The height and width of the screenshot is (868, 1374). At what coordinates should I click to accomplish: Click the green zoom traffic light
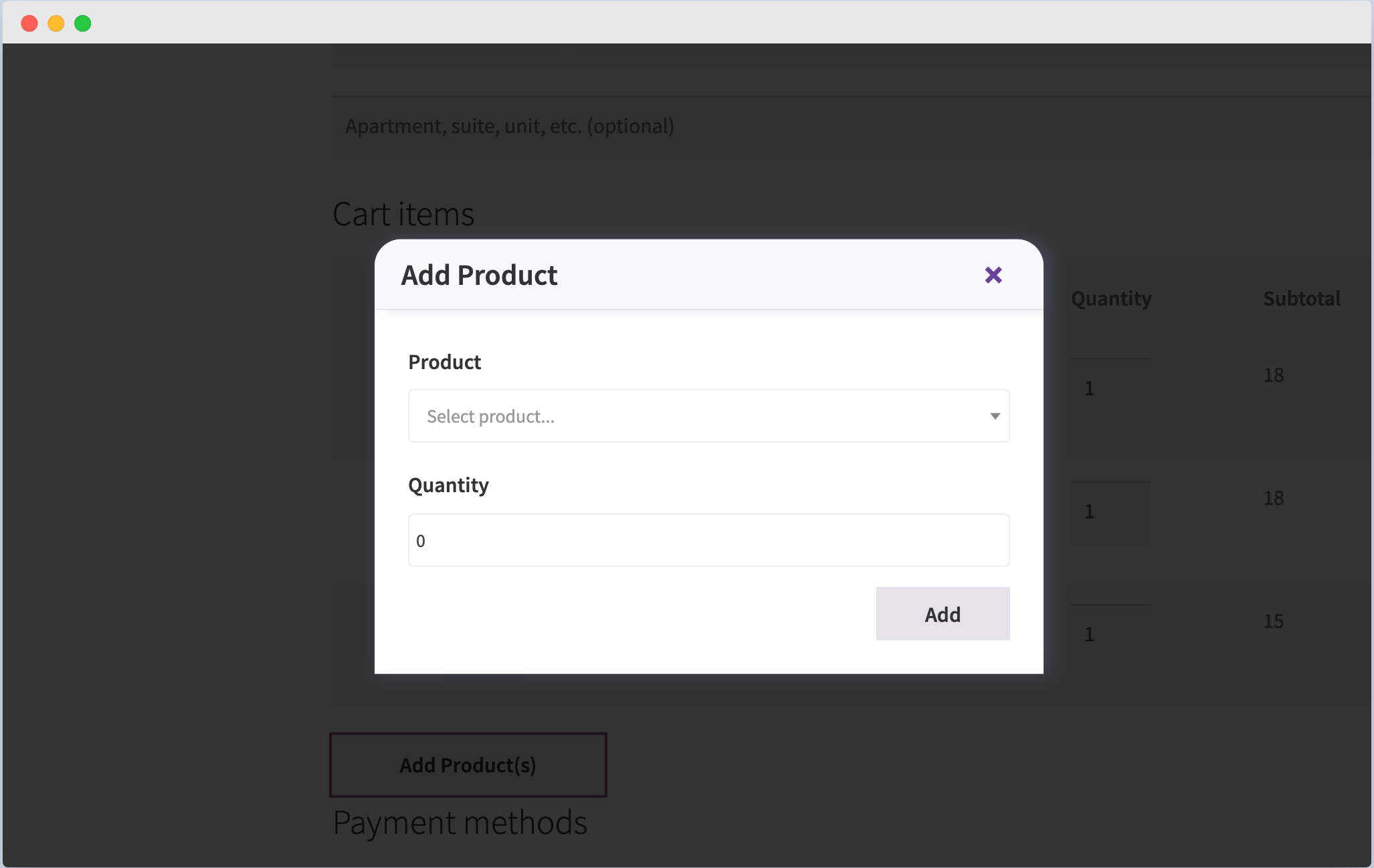coord(83,23)
